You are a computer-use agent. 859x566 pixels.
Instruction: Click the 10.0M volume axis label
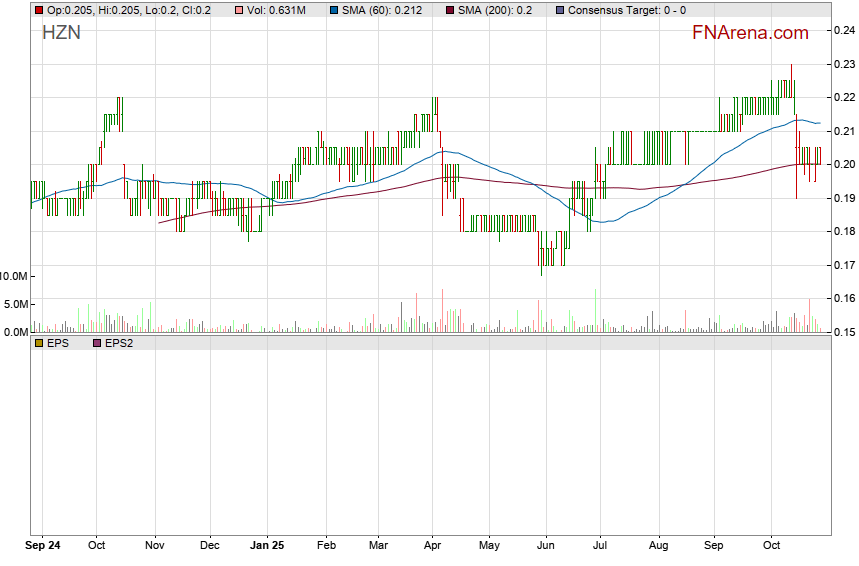pos(15,276)
